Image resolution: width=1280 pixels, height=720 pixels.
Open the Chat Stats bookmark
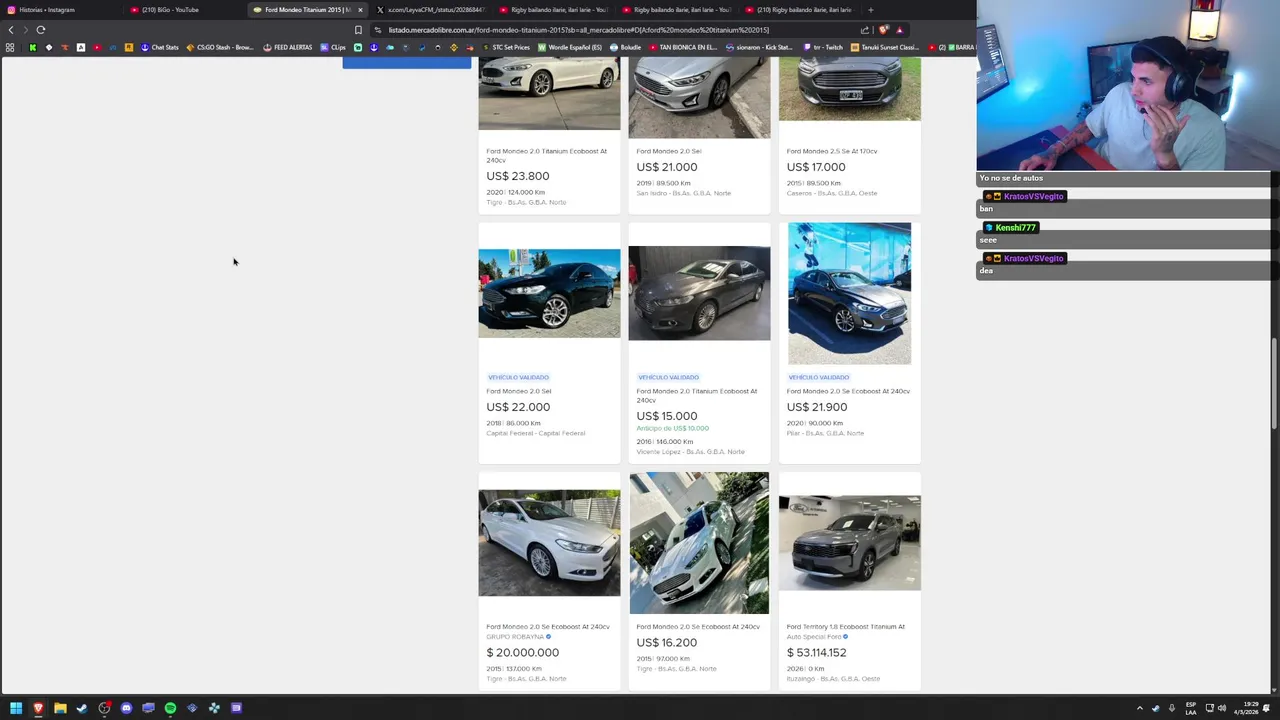(x=159, y=47)
